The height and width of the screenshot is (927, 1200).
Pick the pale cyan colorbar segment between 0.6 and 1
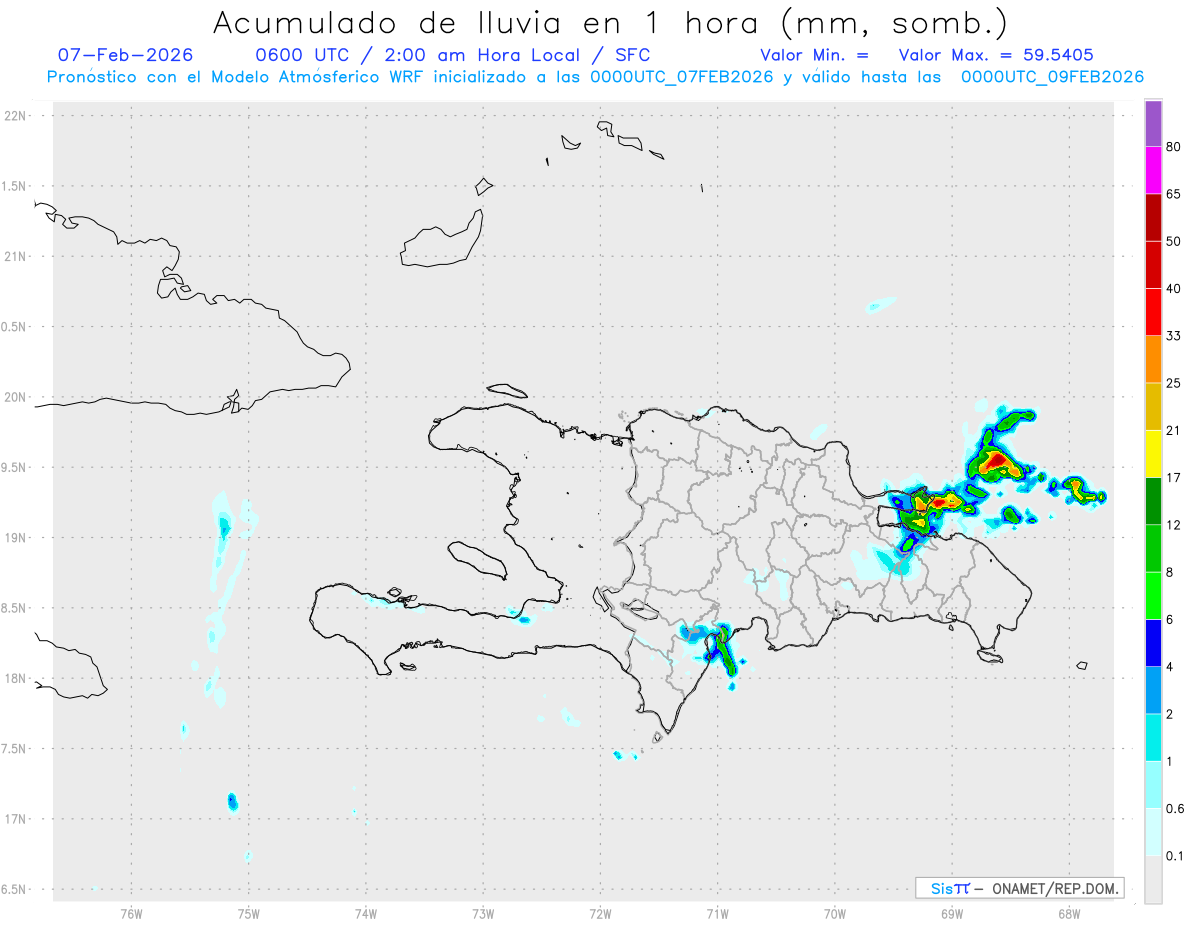pyautogui.click(x=1153, y=785)
